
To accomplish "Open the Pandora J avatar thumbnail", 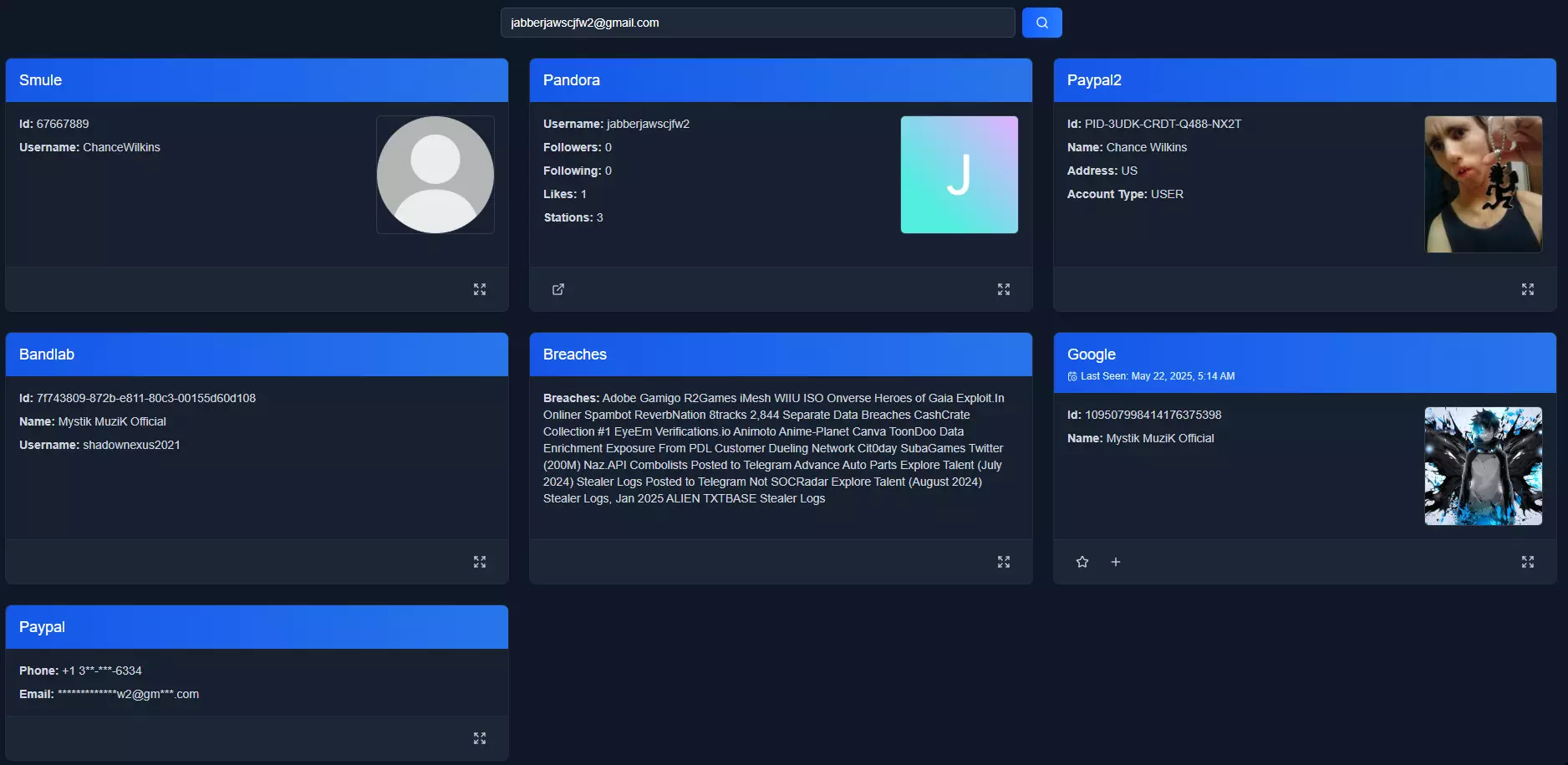I will click(x=960, y=175).
